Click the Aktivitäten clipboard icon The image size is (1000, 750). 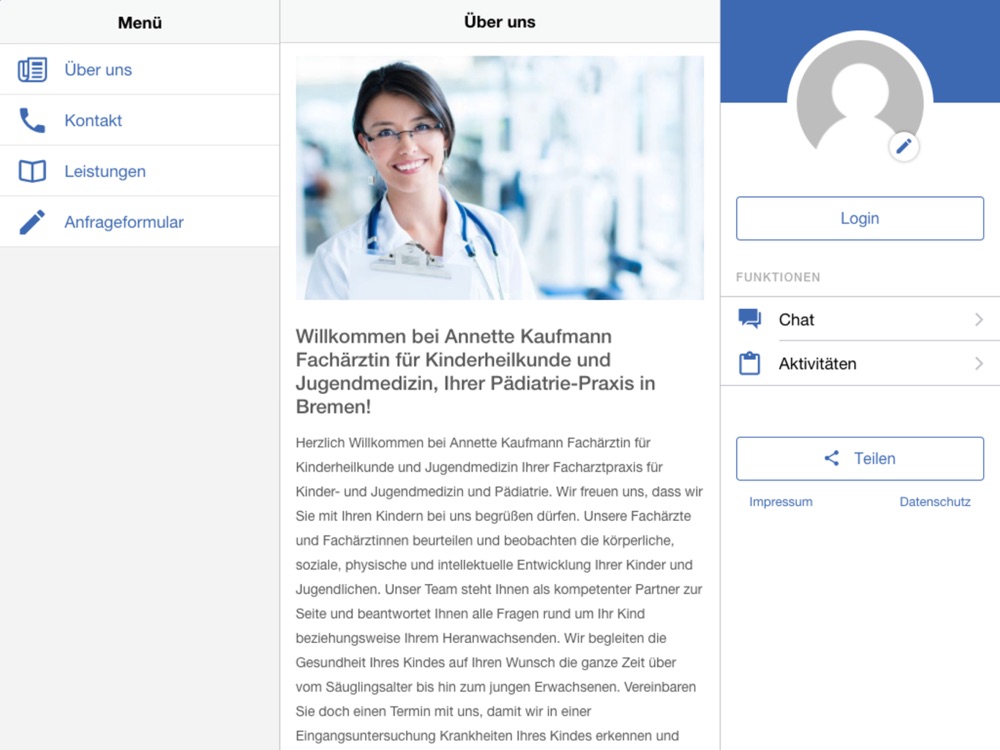pyautogui.click(x=749, y=363)
